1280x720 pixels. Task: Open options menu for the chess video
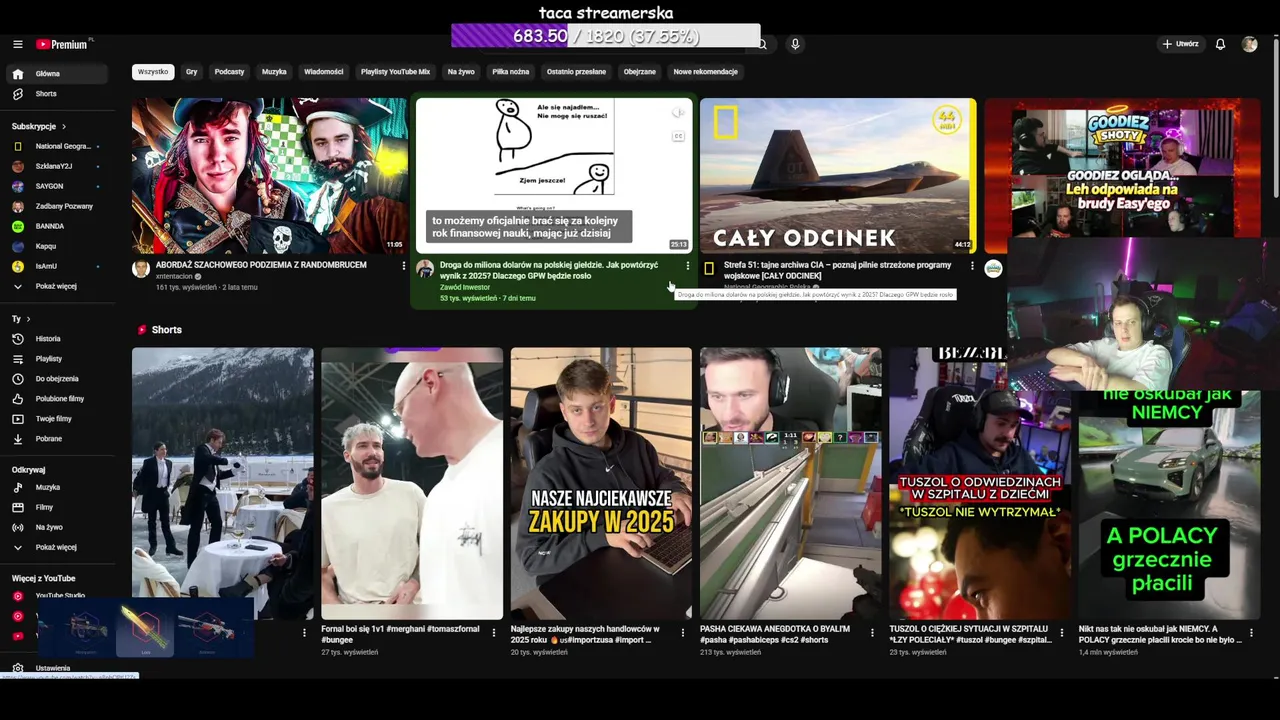[404, 266]
